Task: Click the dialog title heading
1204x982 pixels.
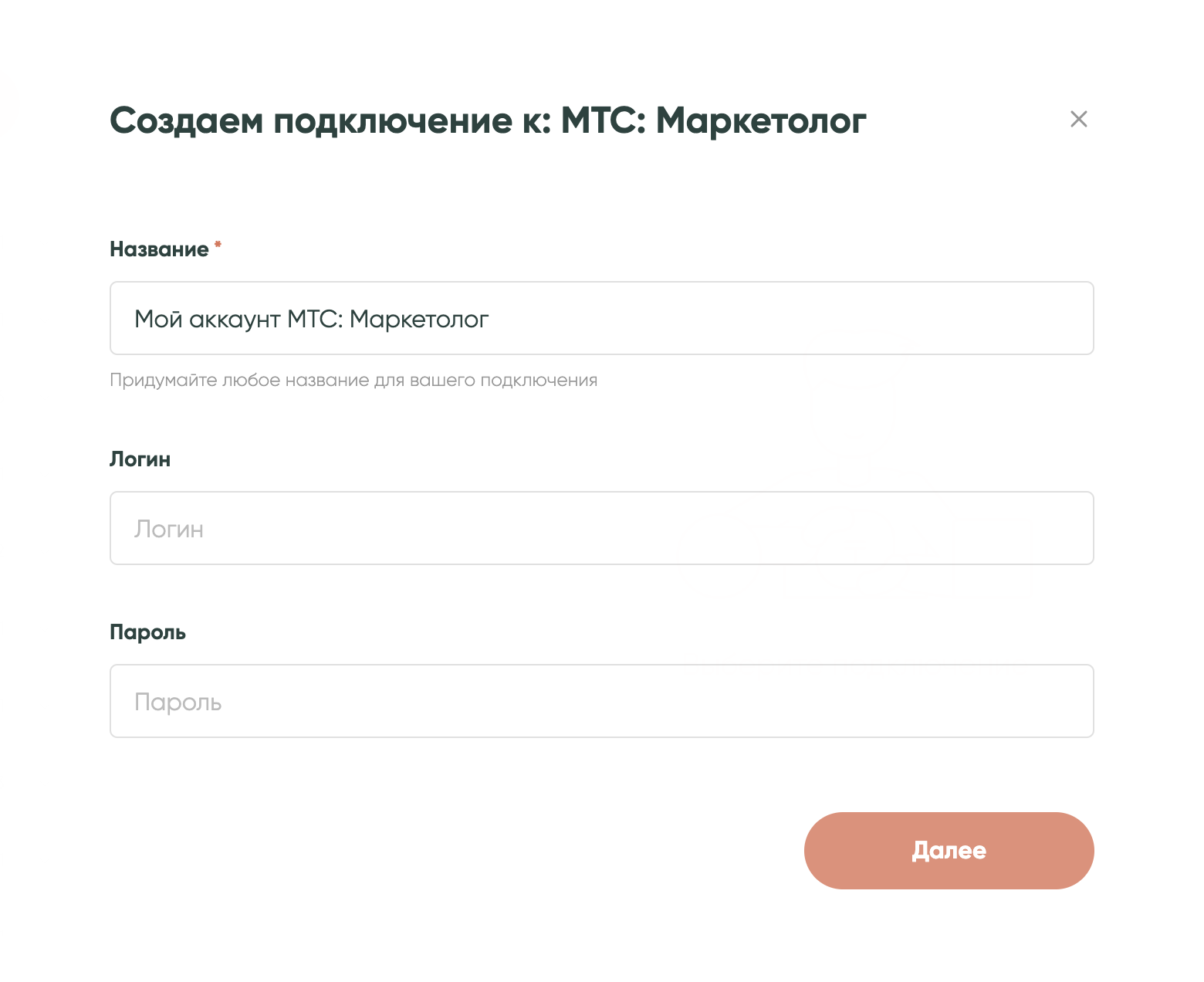Action: click(488, 120)
